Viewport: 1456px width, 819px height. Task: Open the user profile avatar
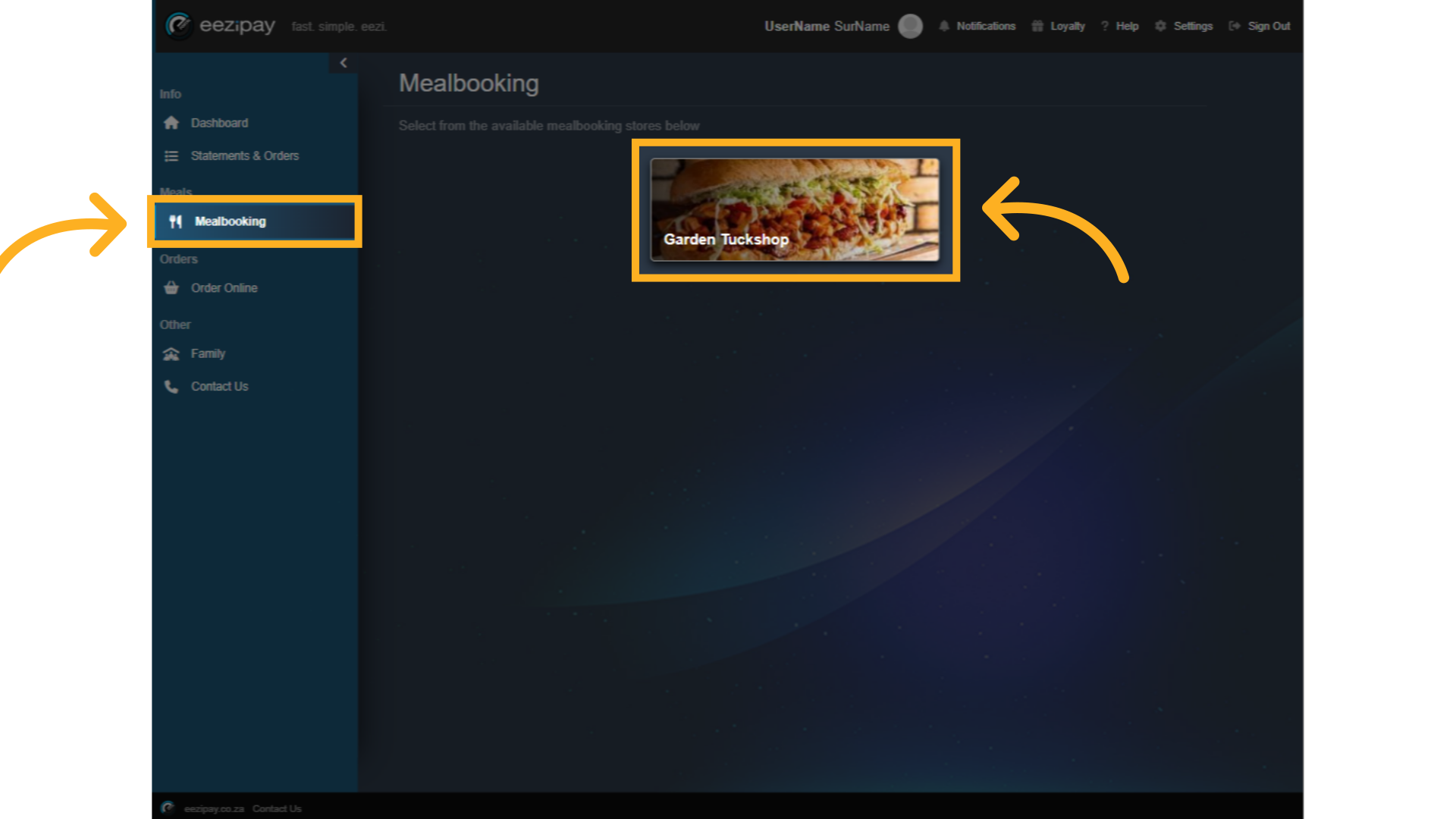pyautogui.click(x=910, y=26)
